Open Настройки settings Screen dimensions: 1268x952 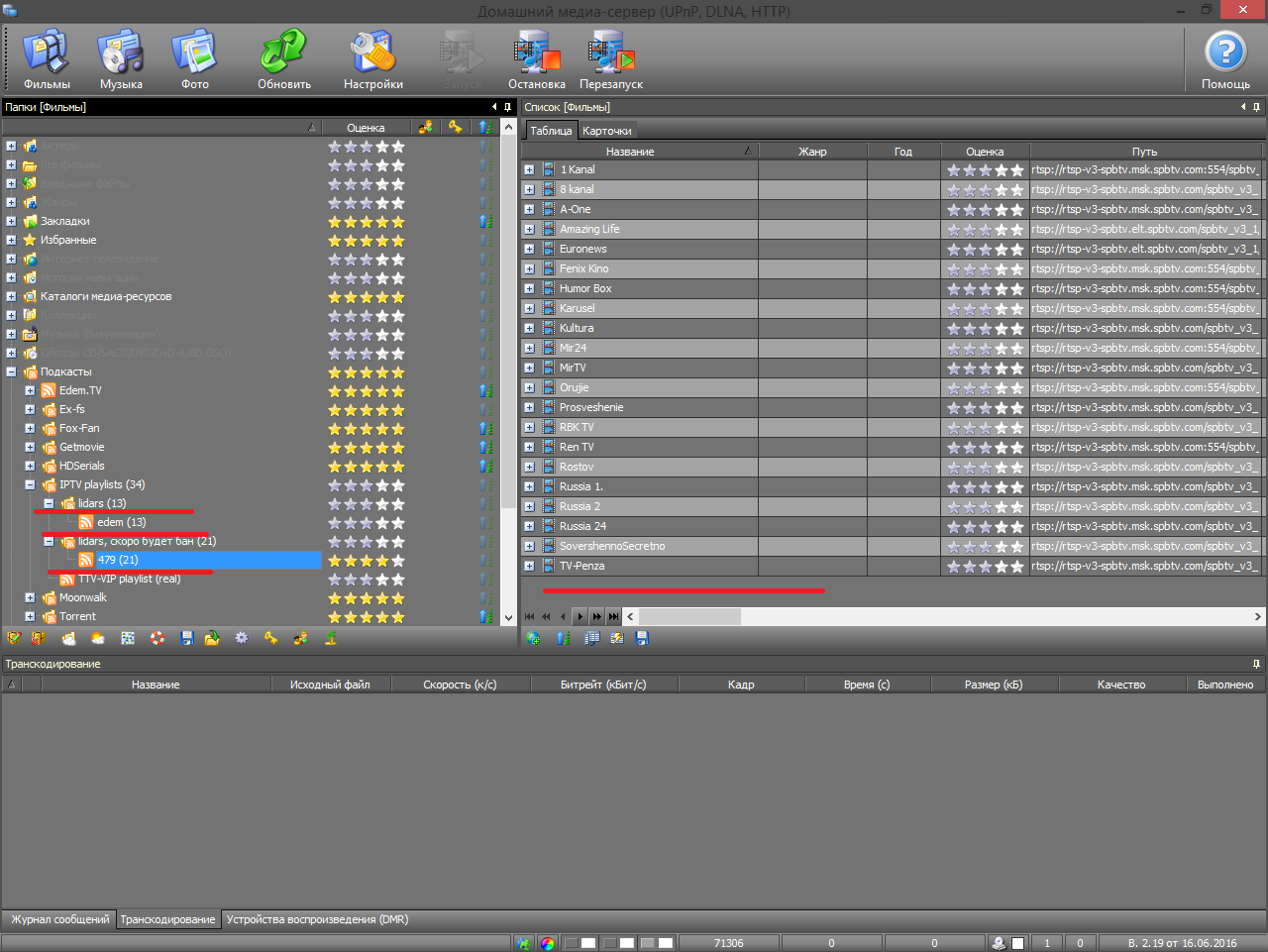click(372, 59)
